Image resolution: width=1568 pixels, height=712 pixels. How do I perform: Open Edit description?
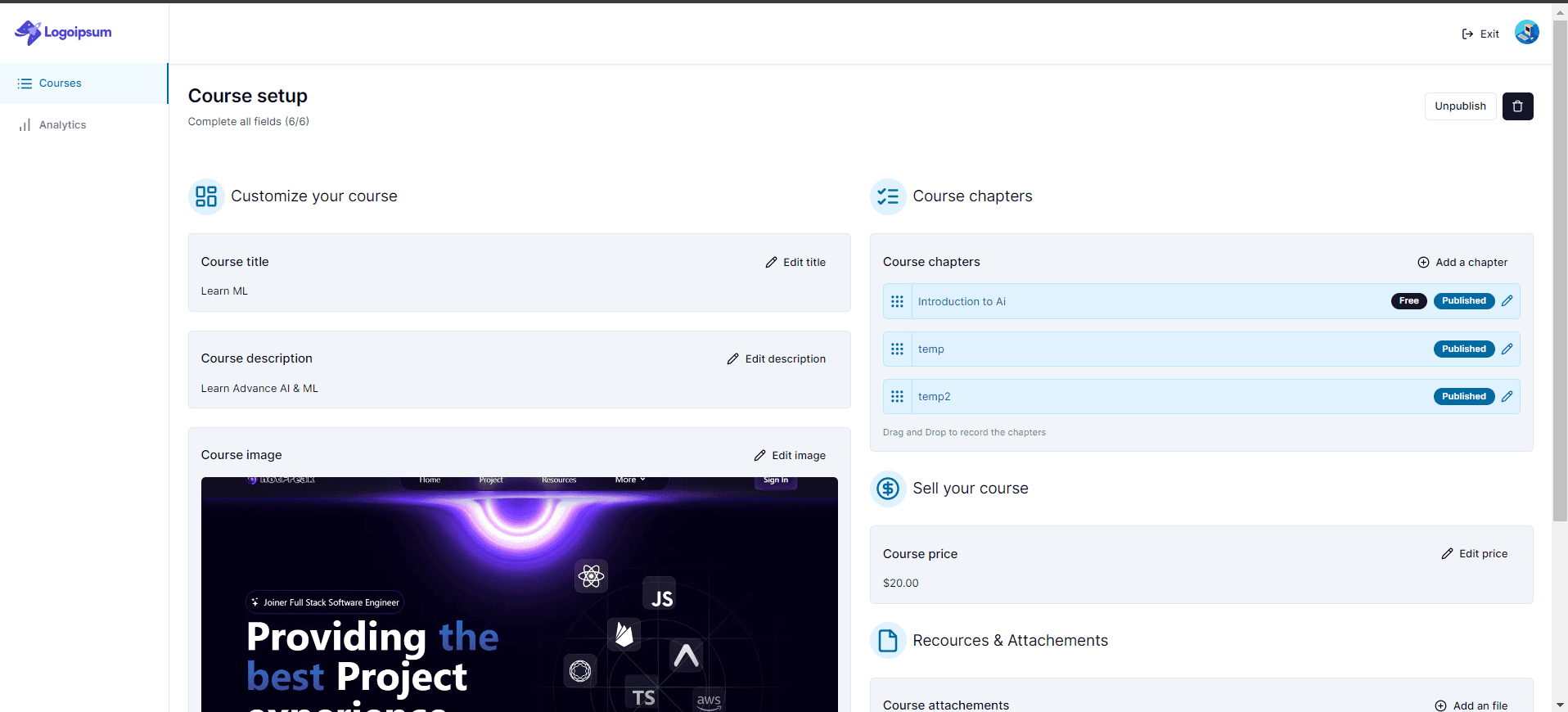(777, 359)
